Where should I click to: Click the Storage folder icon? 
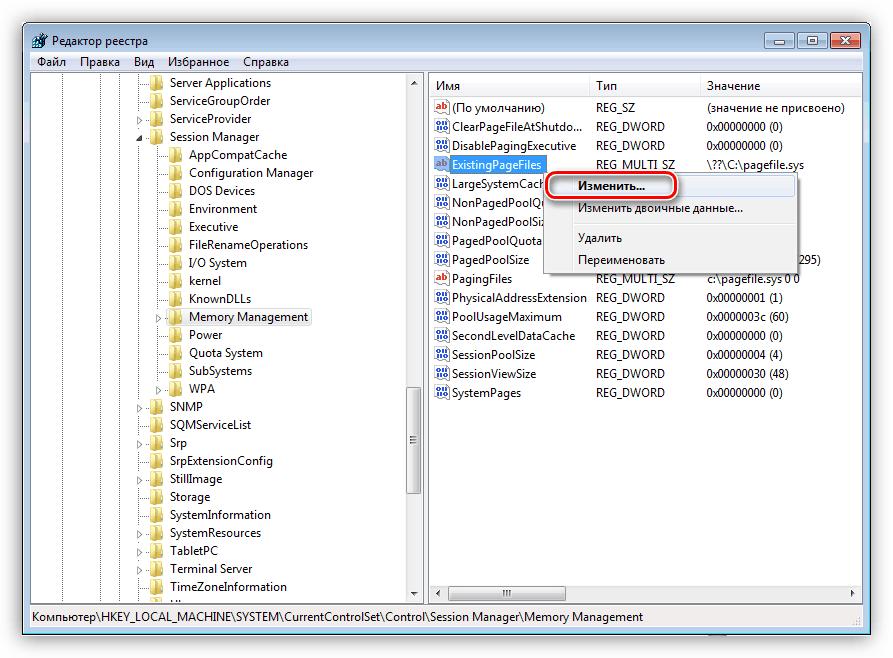tap(157, 497)
